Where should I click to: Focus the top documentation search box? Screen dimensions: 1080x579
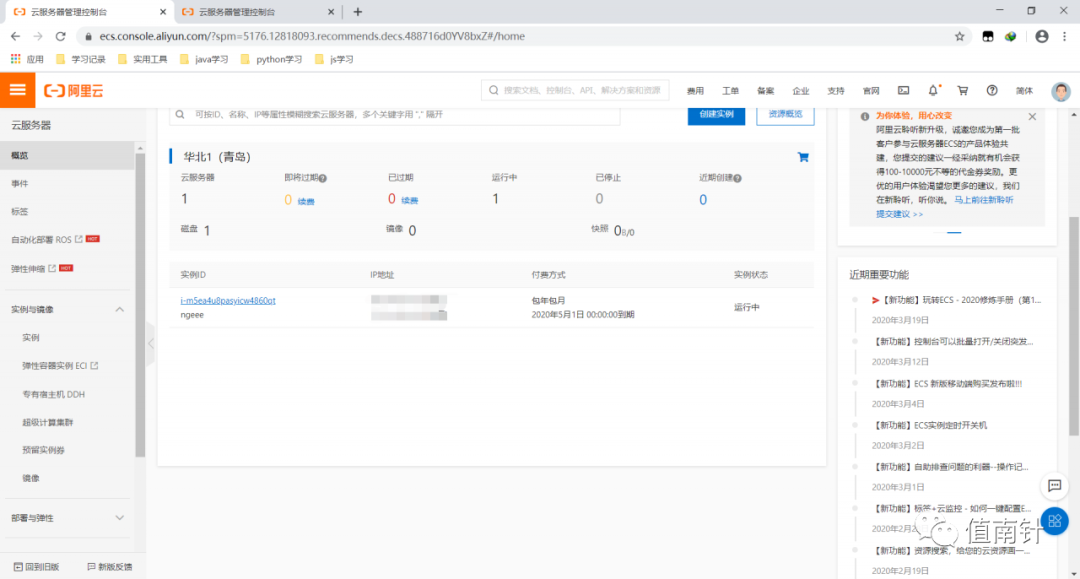pyautogui.click(x=575, y=90)
